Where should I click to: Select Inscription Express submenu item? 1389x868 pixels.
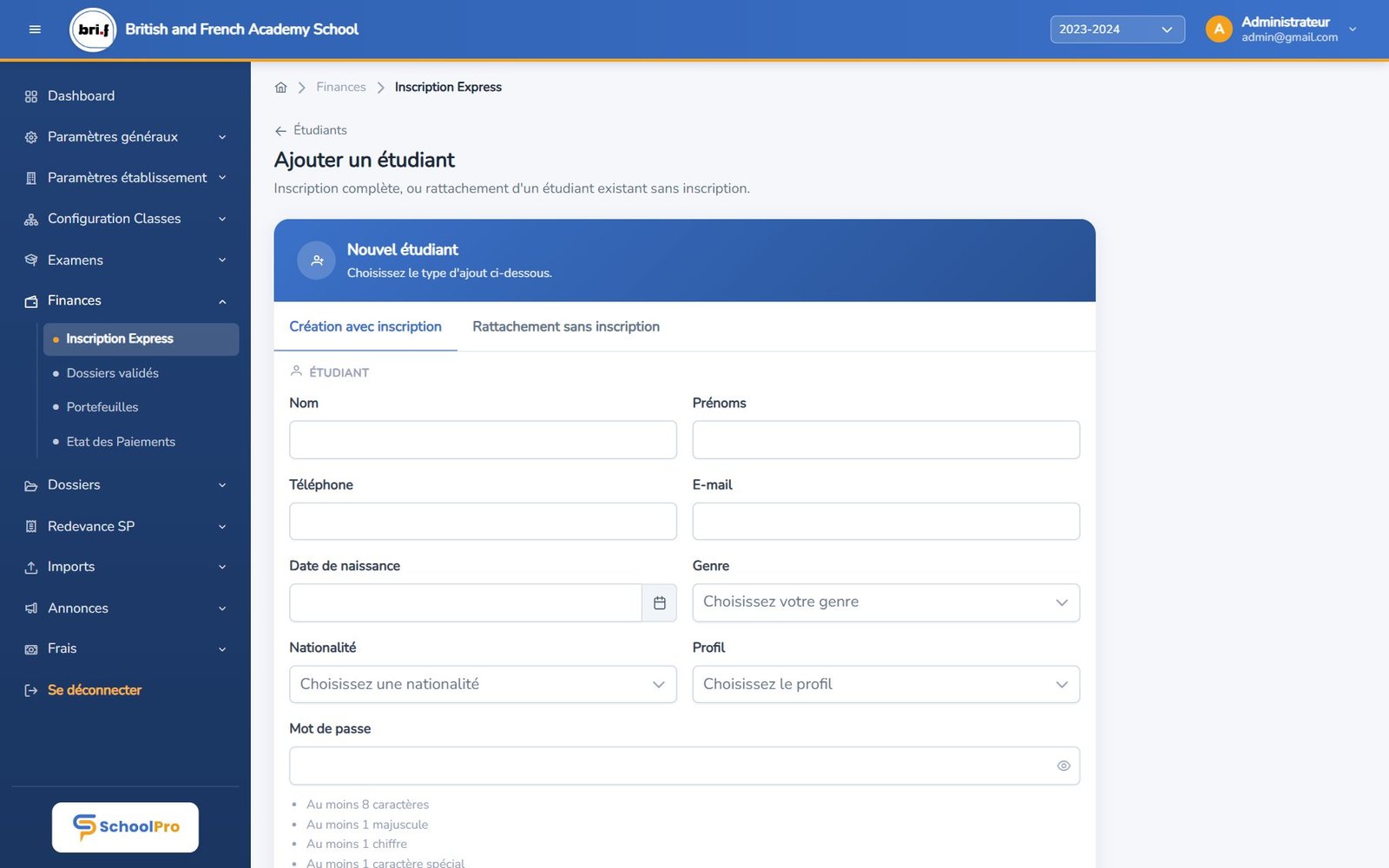pos(141,339)
